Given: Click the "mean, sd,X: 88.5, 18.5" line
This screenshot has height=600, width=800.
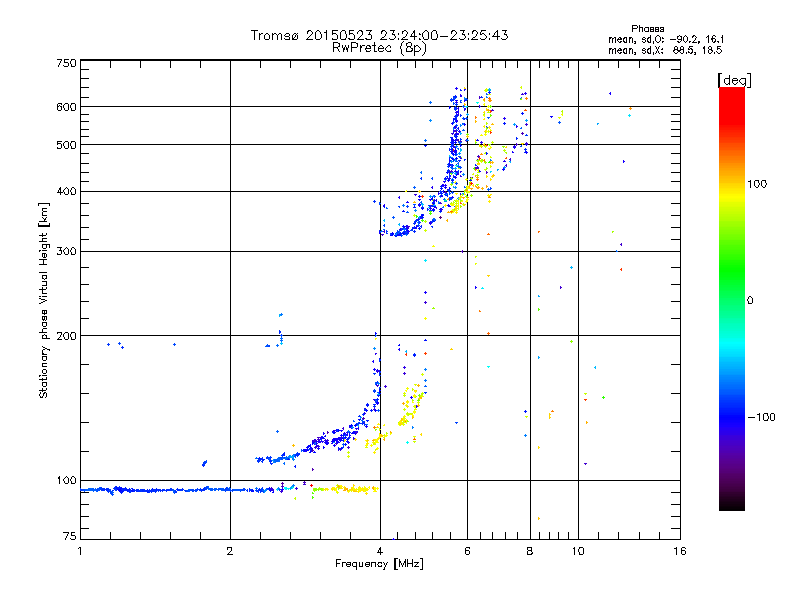Looking at the screenshot, I should tap(665, 50).
